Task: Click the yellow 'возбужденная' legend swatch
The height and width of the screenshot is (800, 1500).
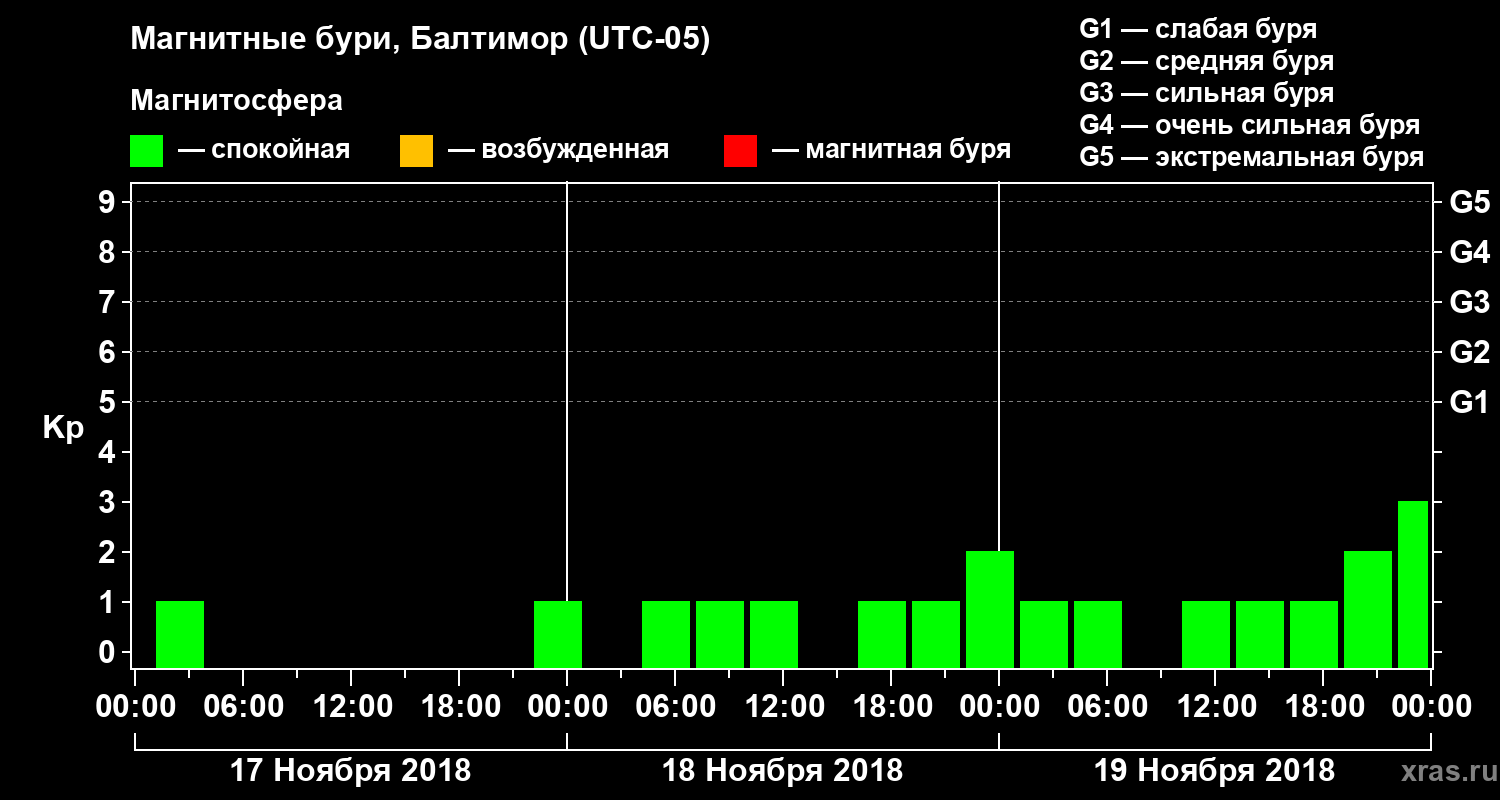Action: [x=416, y=151]
